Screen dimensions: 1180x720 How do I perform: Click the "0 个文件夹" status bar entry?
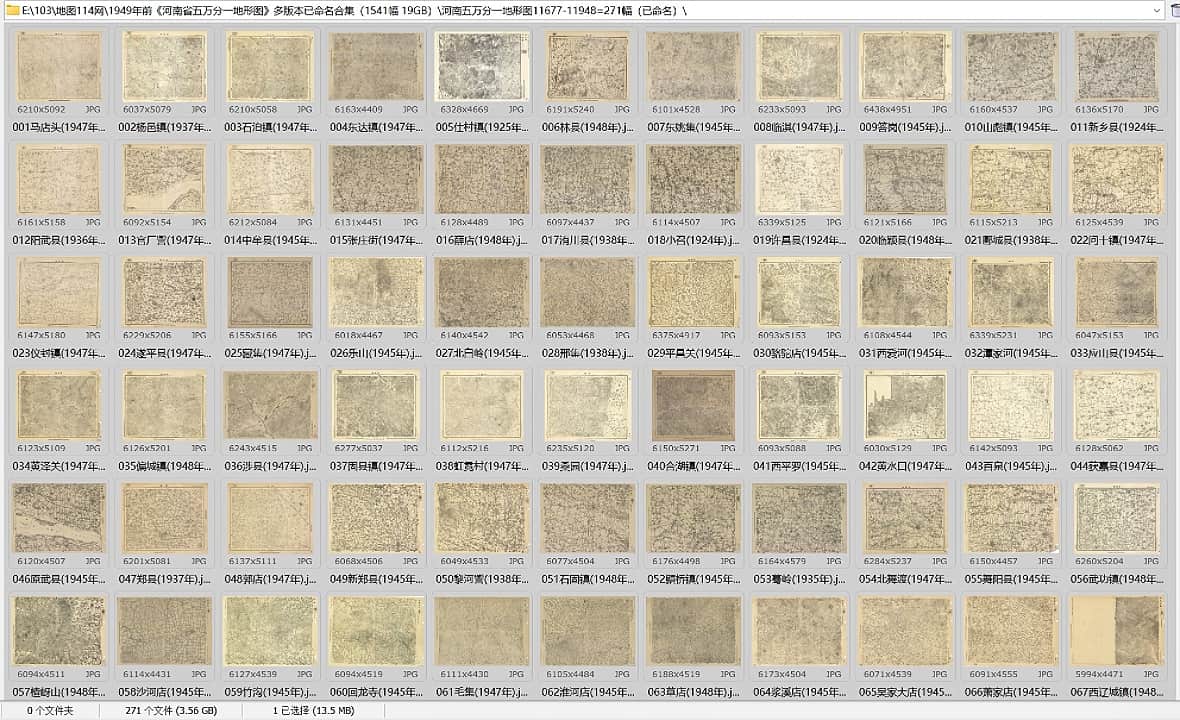pyautogui.click(x=50, y=710)
